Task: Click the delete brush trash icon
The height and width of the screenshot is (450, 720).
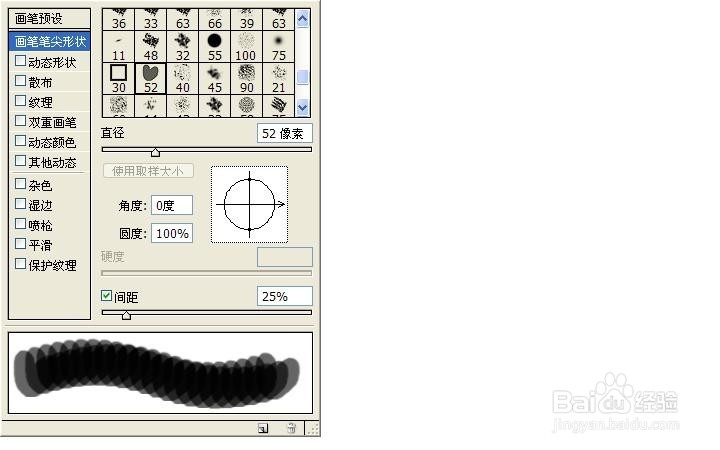Action: [291, 428]
